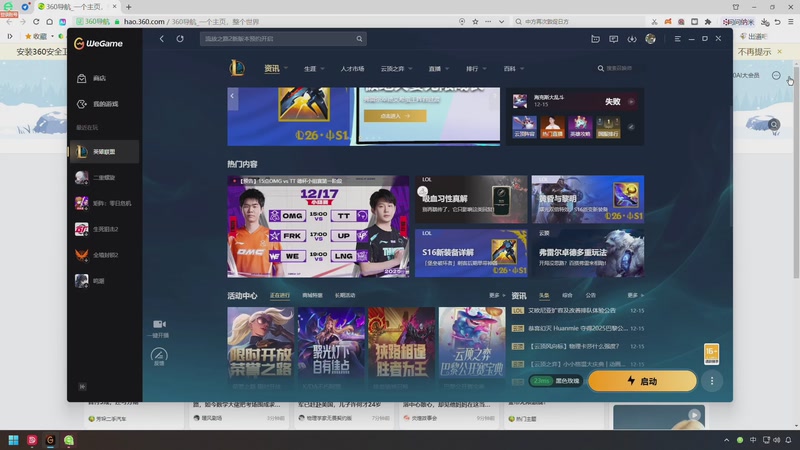Select the purple-icon 零日危机 game in sidebar
The width and height of the screenshot is (800, 450).
coord(104,203)
